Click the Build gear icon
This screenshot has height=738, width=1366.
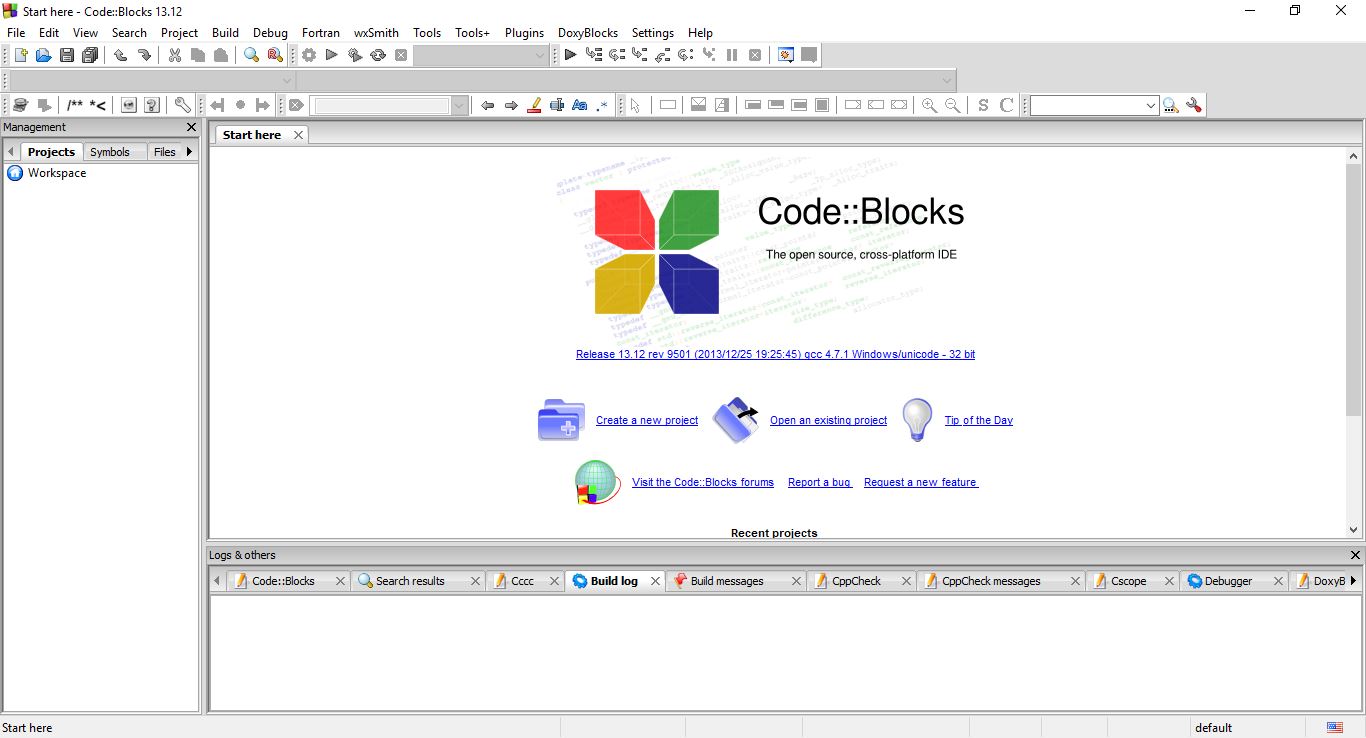(309, 55)
